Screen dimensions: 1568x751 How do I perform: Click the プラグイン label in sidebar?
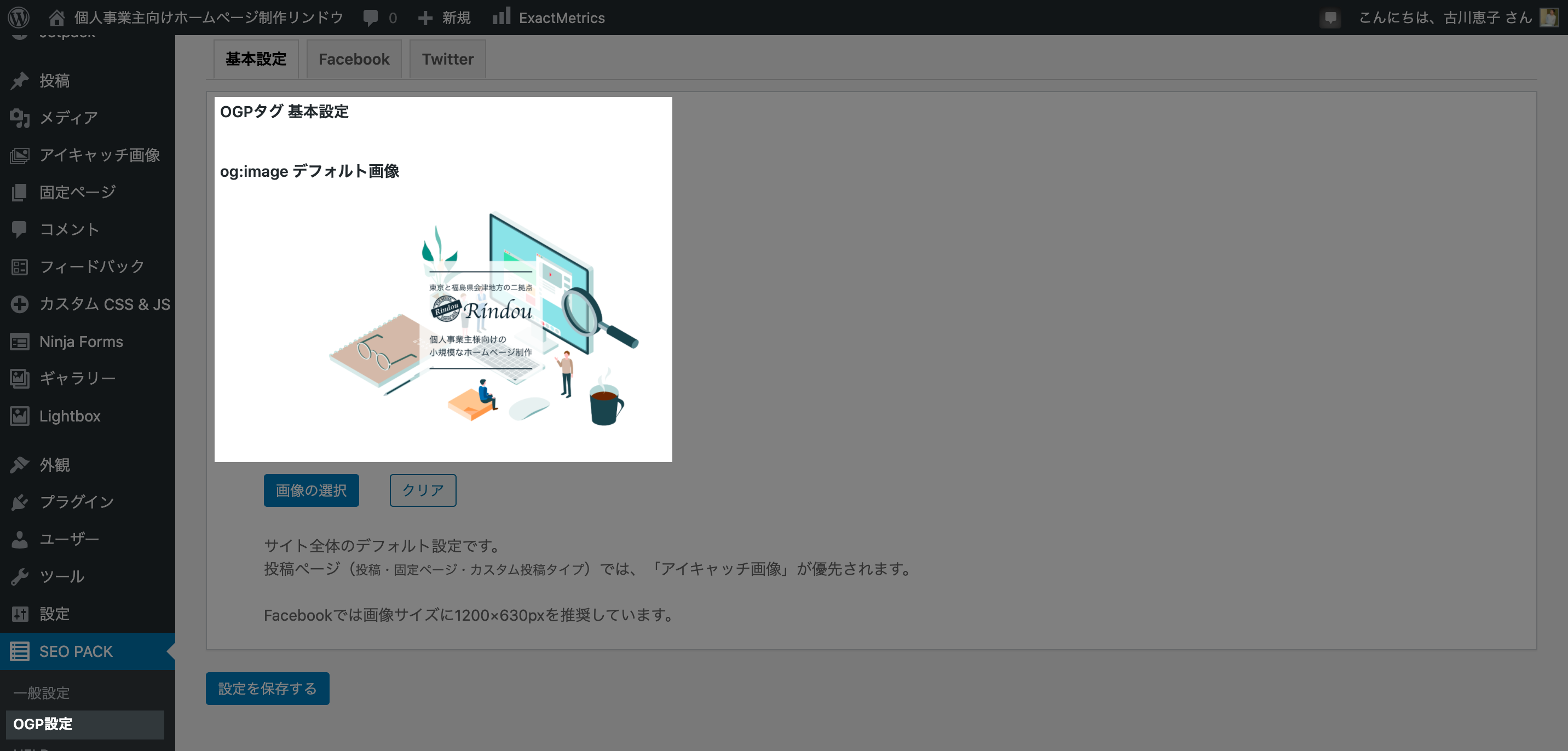(77, 501)
